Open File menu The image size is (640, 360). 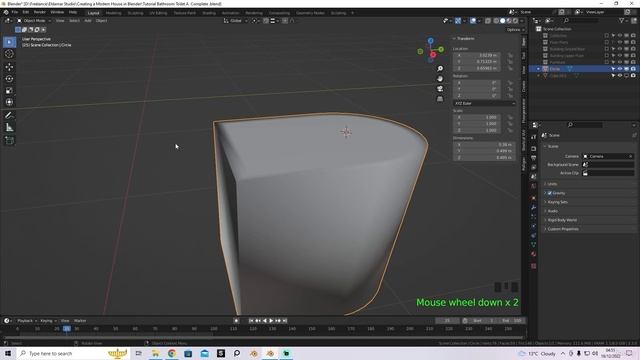[15, 12]
